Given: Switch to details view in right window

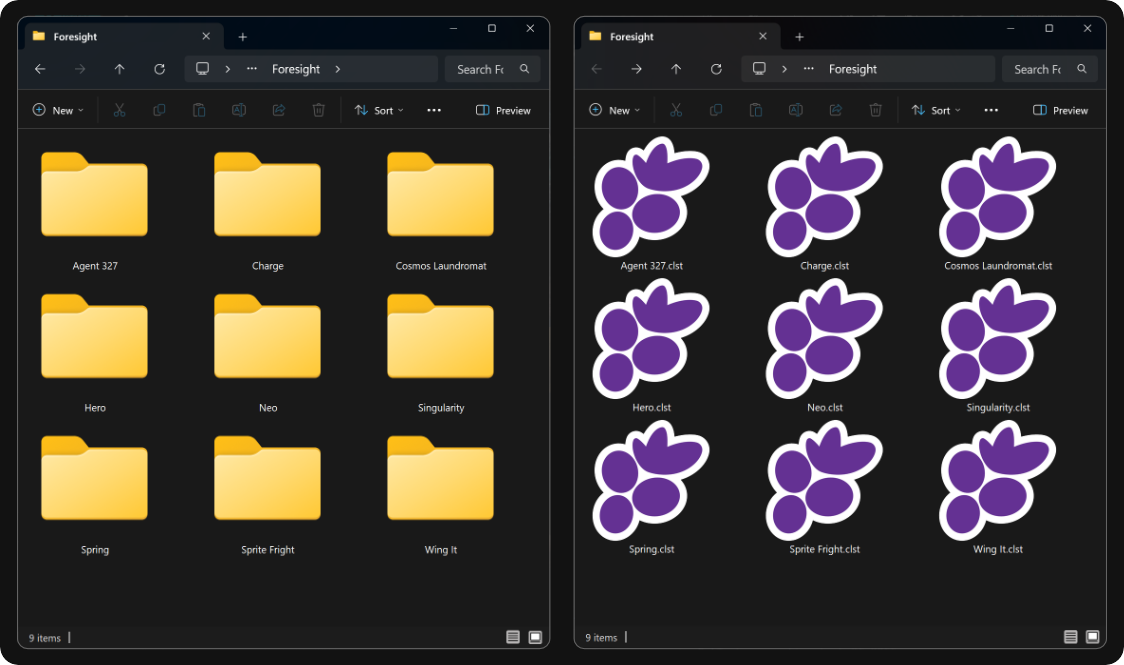Looking at the screenshot, I should (x=1070, y=636).
